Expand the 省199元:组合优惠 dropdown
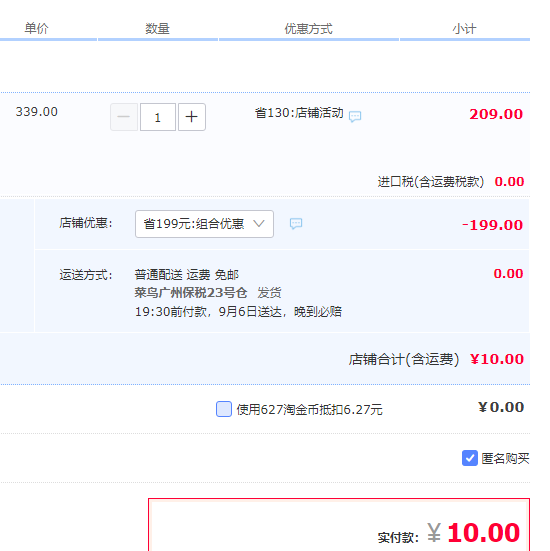The height and width of the screenshot is (551, 550). point(204,224)
